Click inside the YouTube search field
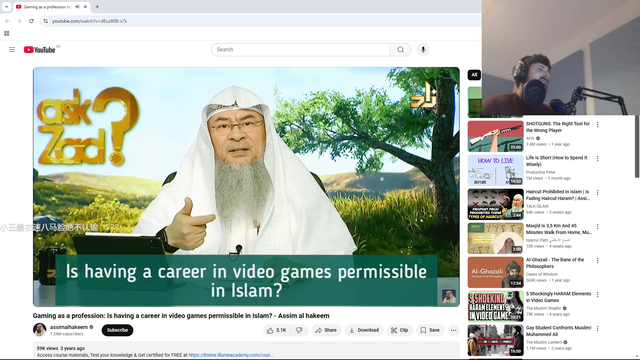This screenshot has width=640, height=360. [x=301, y=49]
